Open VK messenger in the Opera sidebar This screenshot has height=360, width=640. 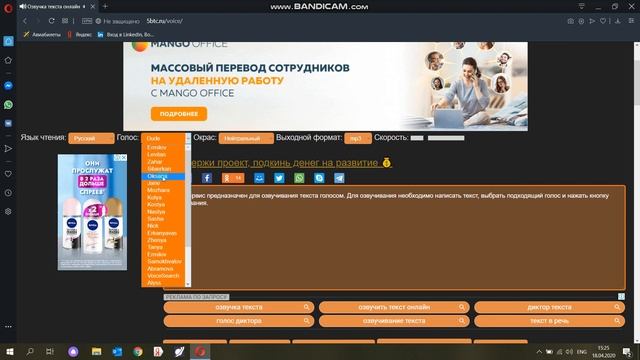[8, 123]
